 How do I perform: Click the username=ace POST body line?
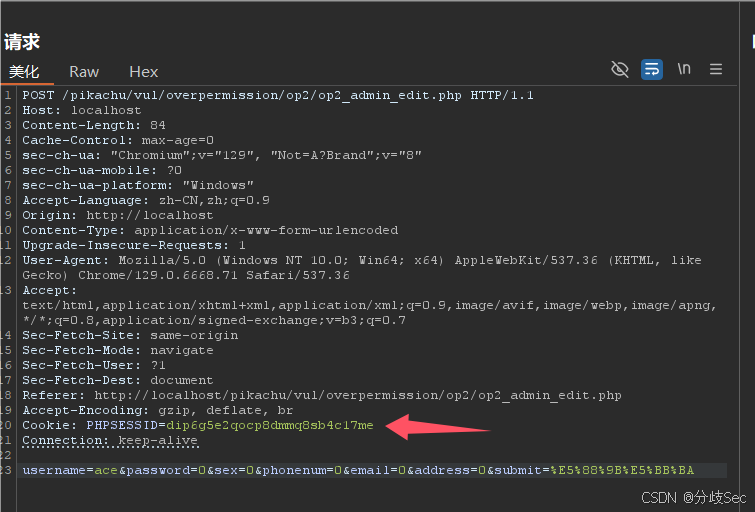(x=358, y=470)
